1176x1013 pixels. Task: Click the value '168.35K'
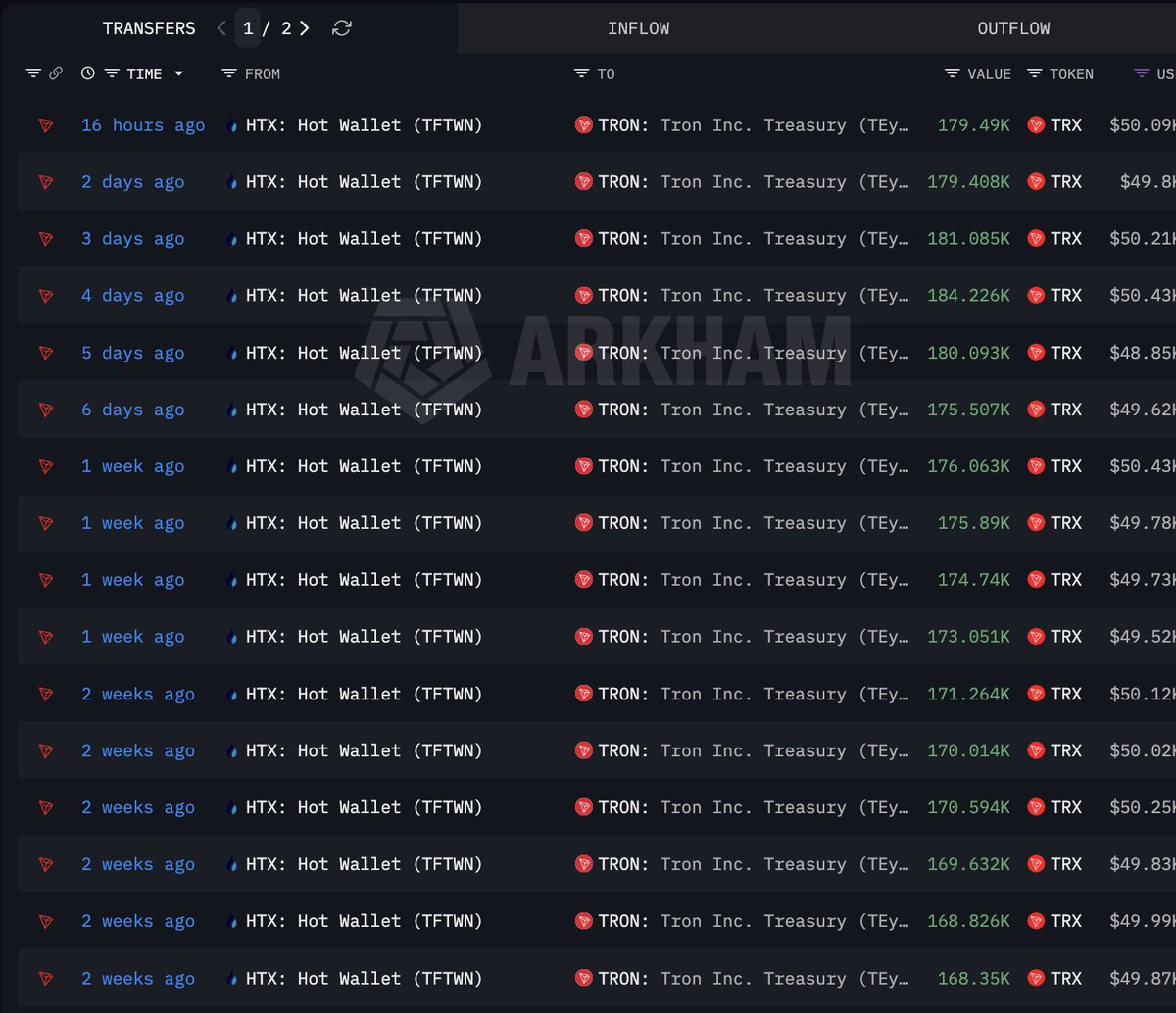click(973, 978)
